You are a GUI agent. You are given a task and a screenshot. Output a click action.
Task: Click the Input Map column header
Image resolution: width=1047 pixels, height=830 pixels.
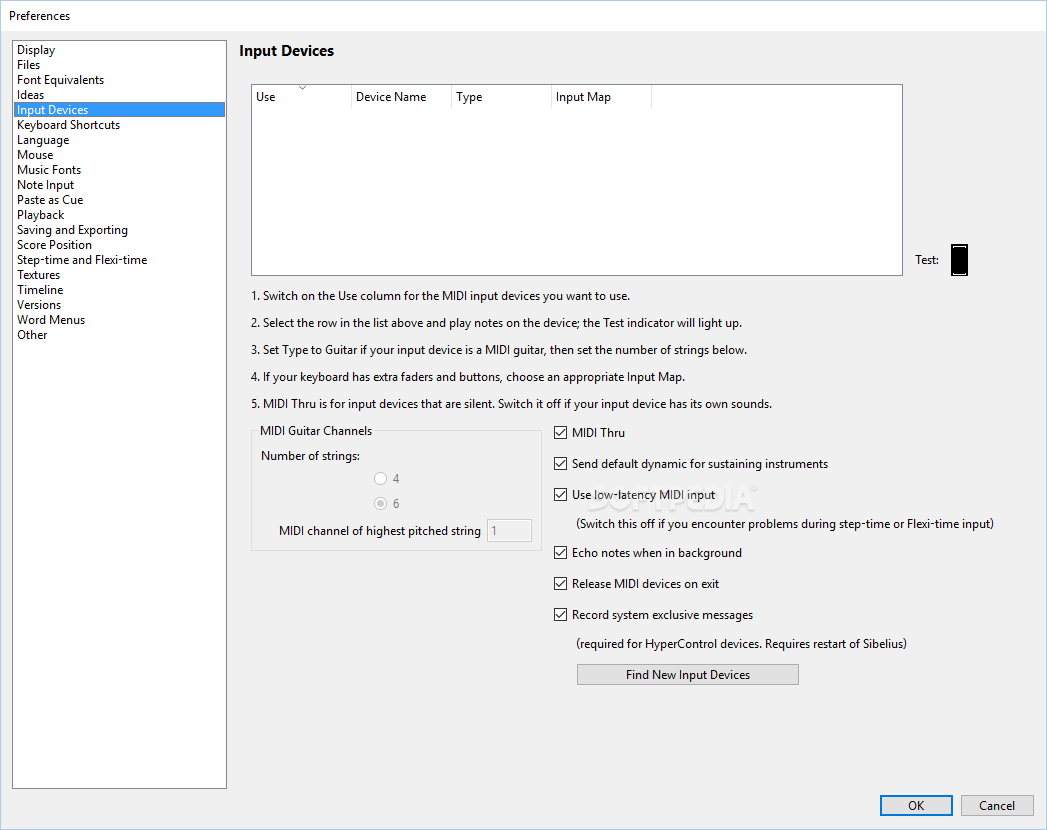click(x=602, y=97)
